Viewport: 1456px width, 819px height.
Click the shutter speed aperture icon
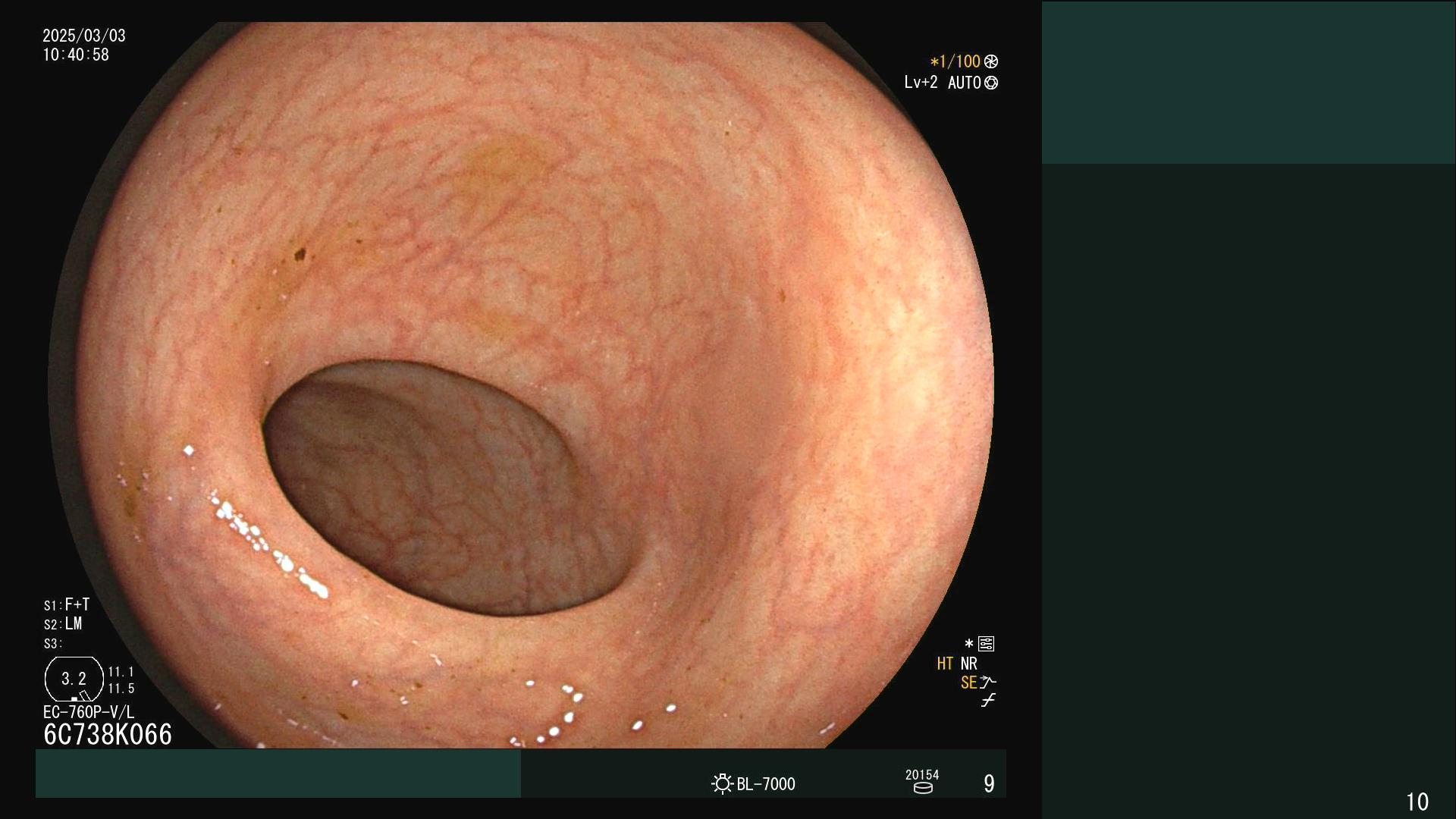coord(991,61)
